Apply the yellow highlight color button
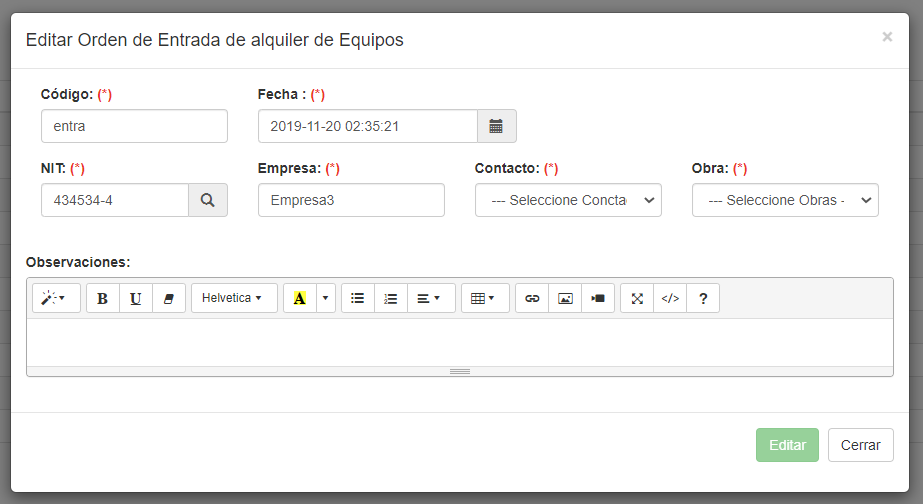923x504 pixels. [x=299, y=298]
